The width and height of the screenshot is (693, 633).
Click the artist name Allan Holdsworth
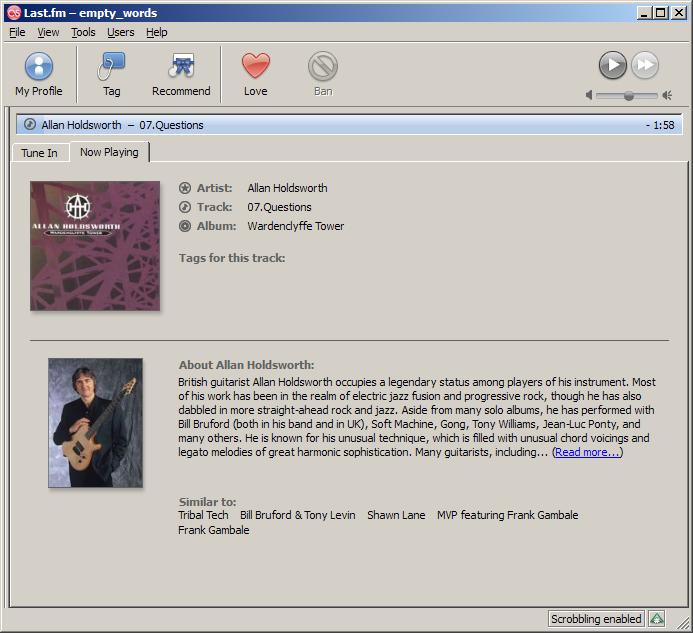pyautogui.click(x=287, y=188)
